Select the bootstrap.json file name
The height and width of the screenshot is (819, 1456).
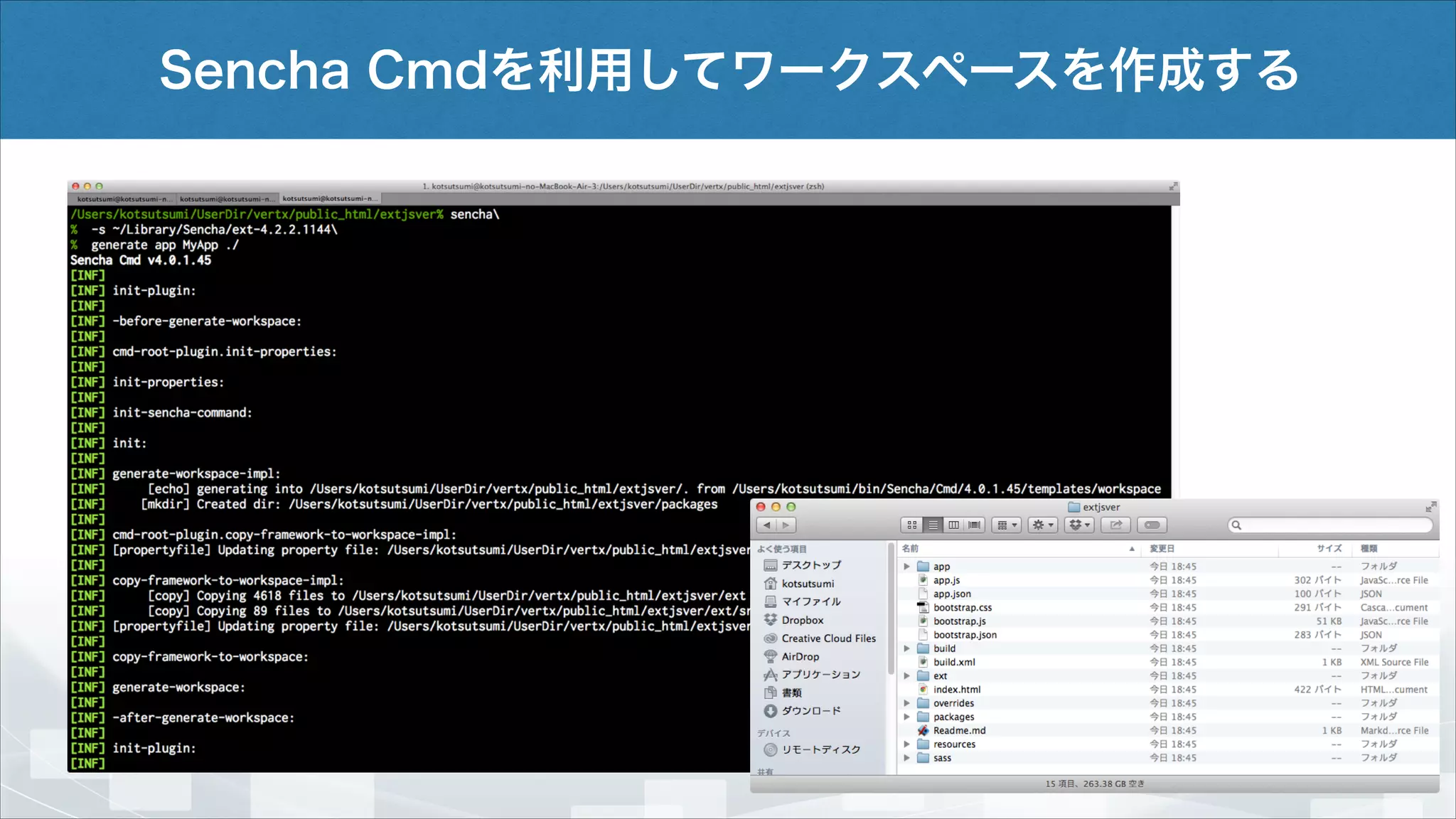[965, 635]
